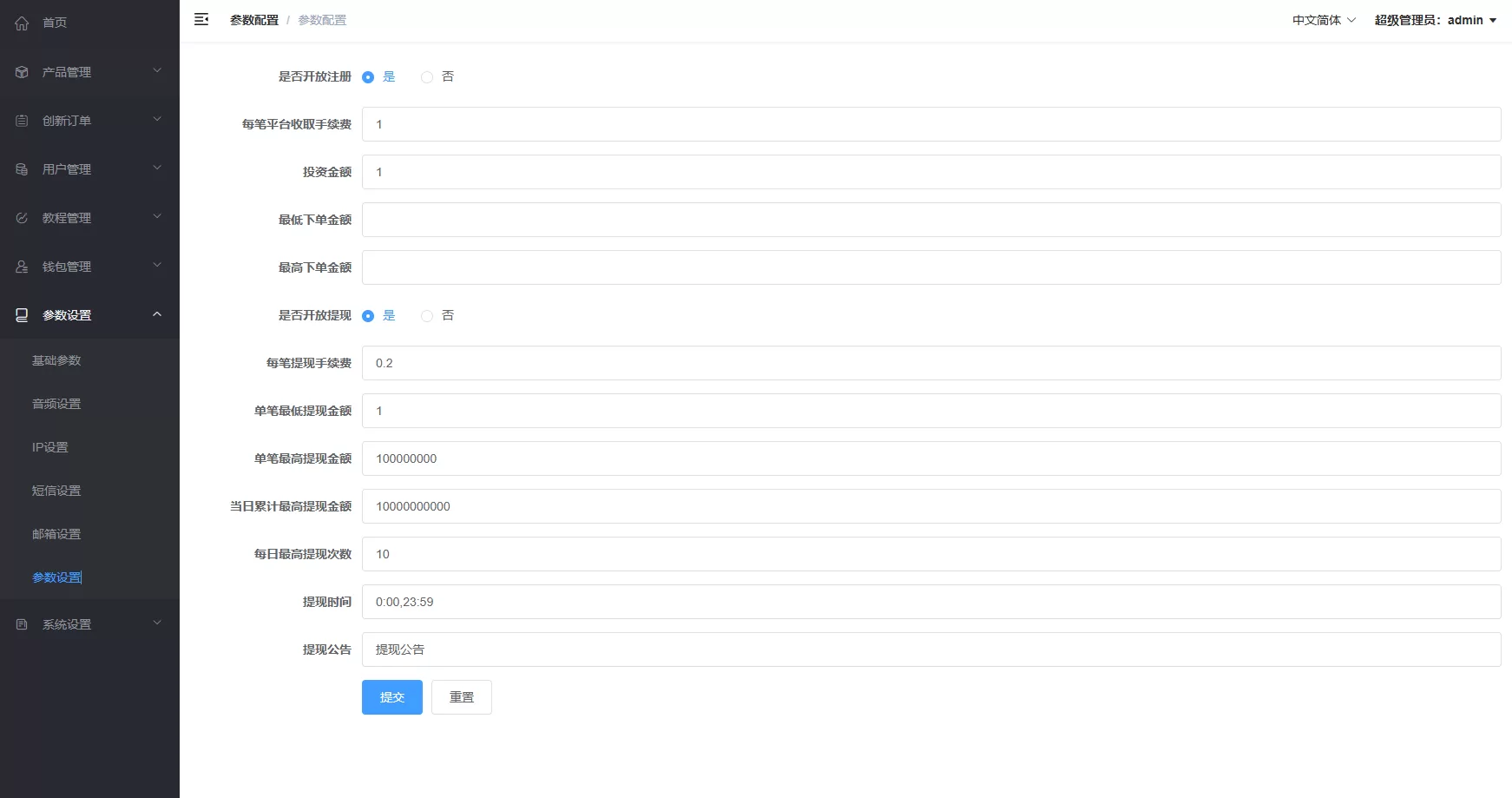Click the 钱包管理 user icon
The width and height of the screenshot is (1512, 798).
click(22, 267)
